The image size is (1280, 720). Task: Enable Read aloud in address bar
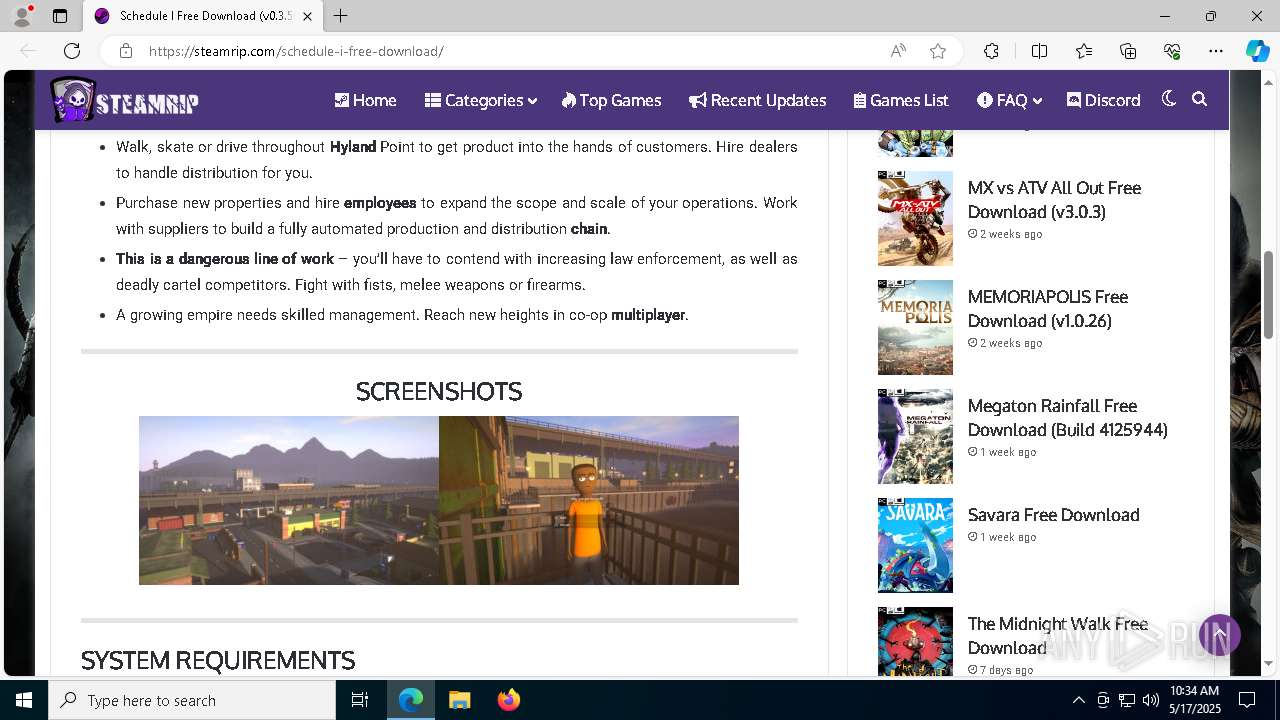click(x=898, y=51)
